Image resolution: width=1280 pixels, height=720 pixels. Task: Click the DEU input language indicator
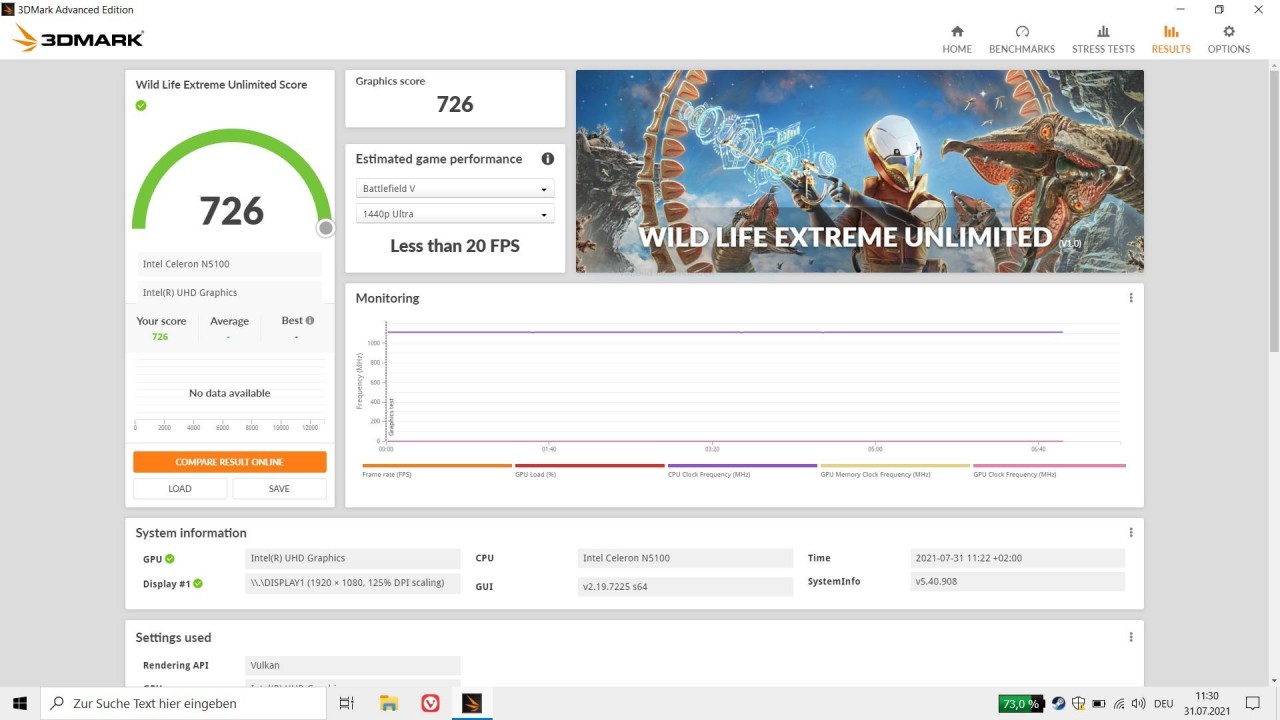tap(1165, 704)
